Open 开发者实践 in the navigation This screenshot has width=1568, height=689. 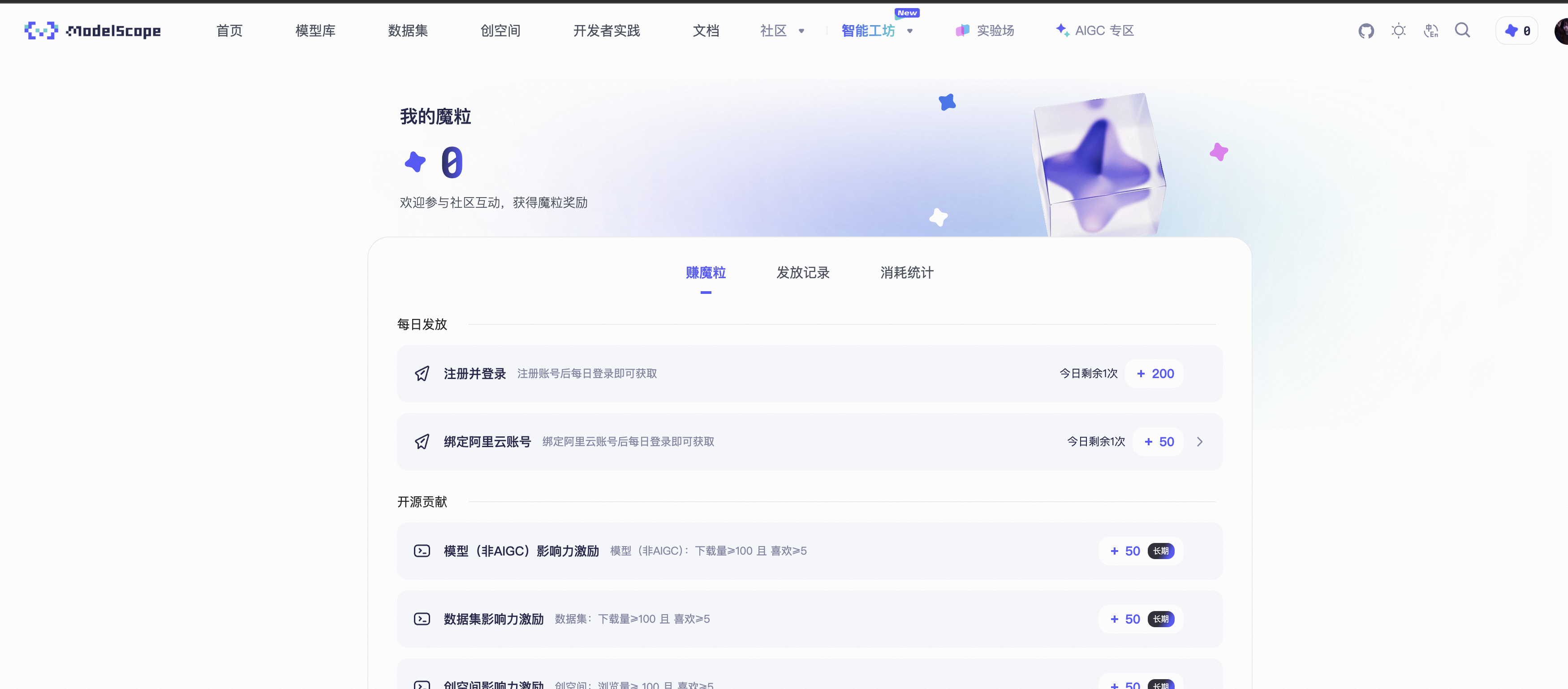(606, 30)
